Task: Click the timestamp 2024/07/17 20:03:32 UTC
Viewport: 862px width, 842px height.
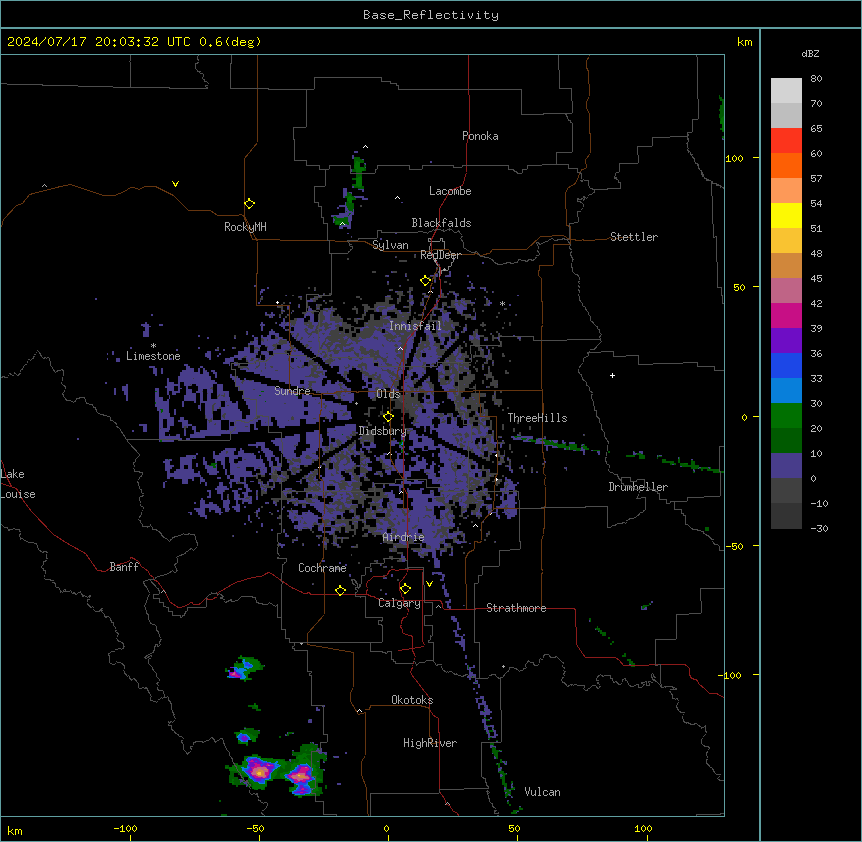Action: point(98,42)
